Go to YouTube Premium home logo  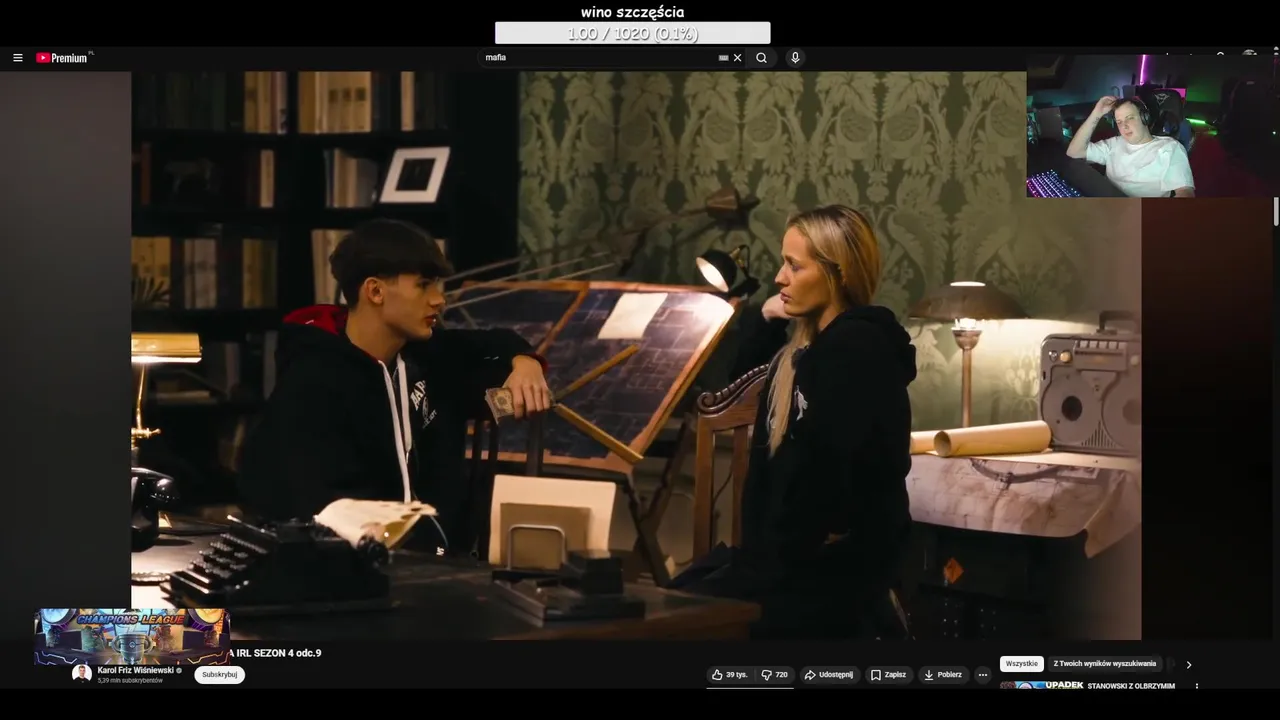click(x=64, y=58)
